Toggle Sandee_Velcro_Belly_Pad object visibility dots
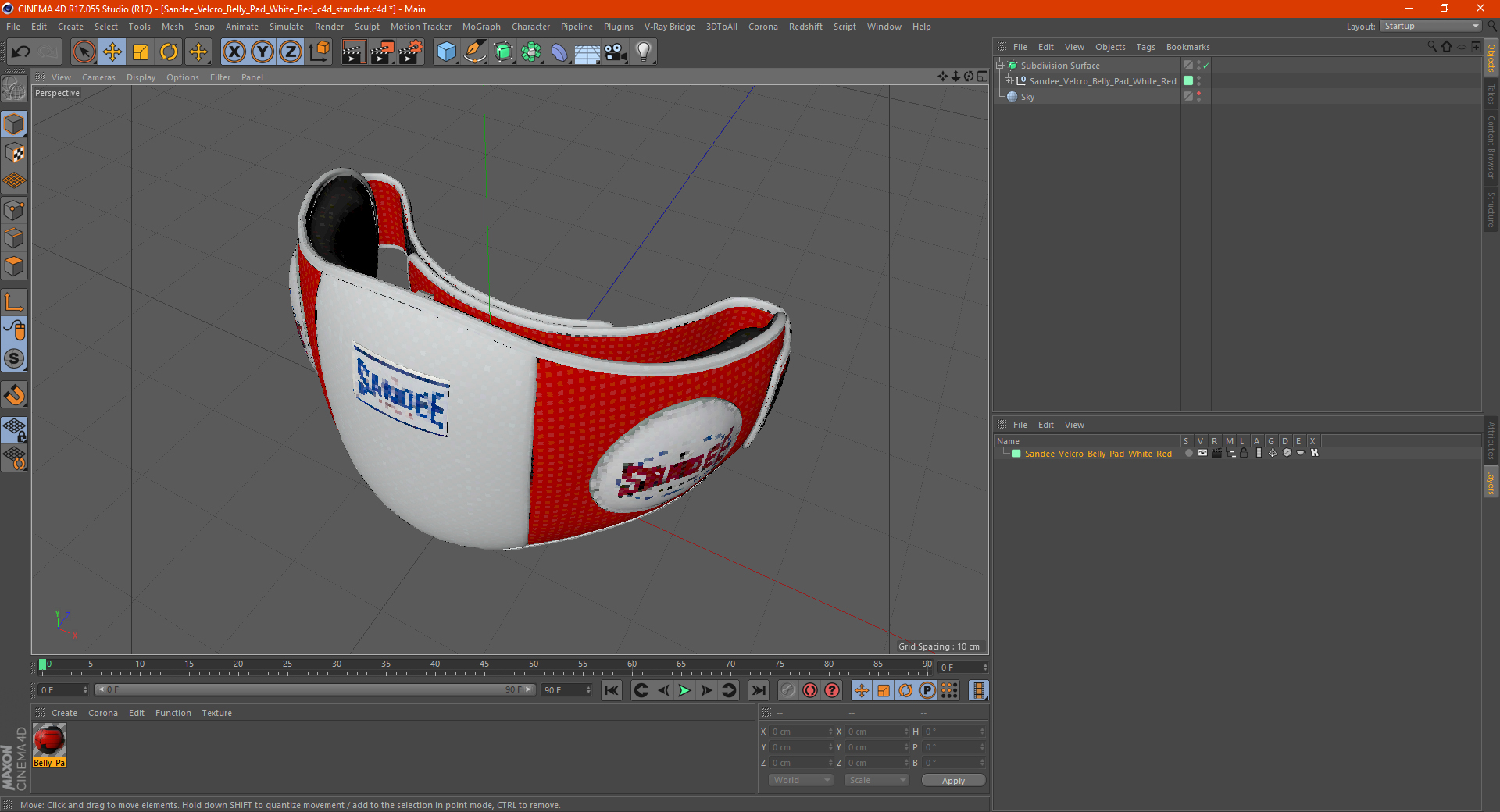The width and height of the screenshot is (1500, 812). 1199,81
